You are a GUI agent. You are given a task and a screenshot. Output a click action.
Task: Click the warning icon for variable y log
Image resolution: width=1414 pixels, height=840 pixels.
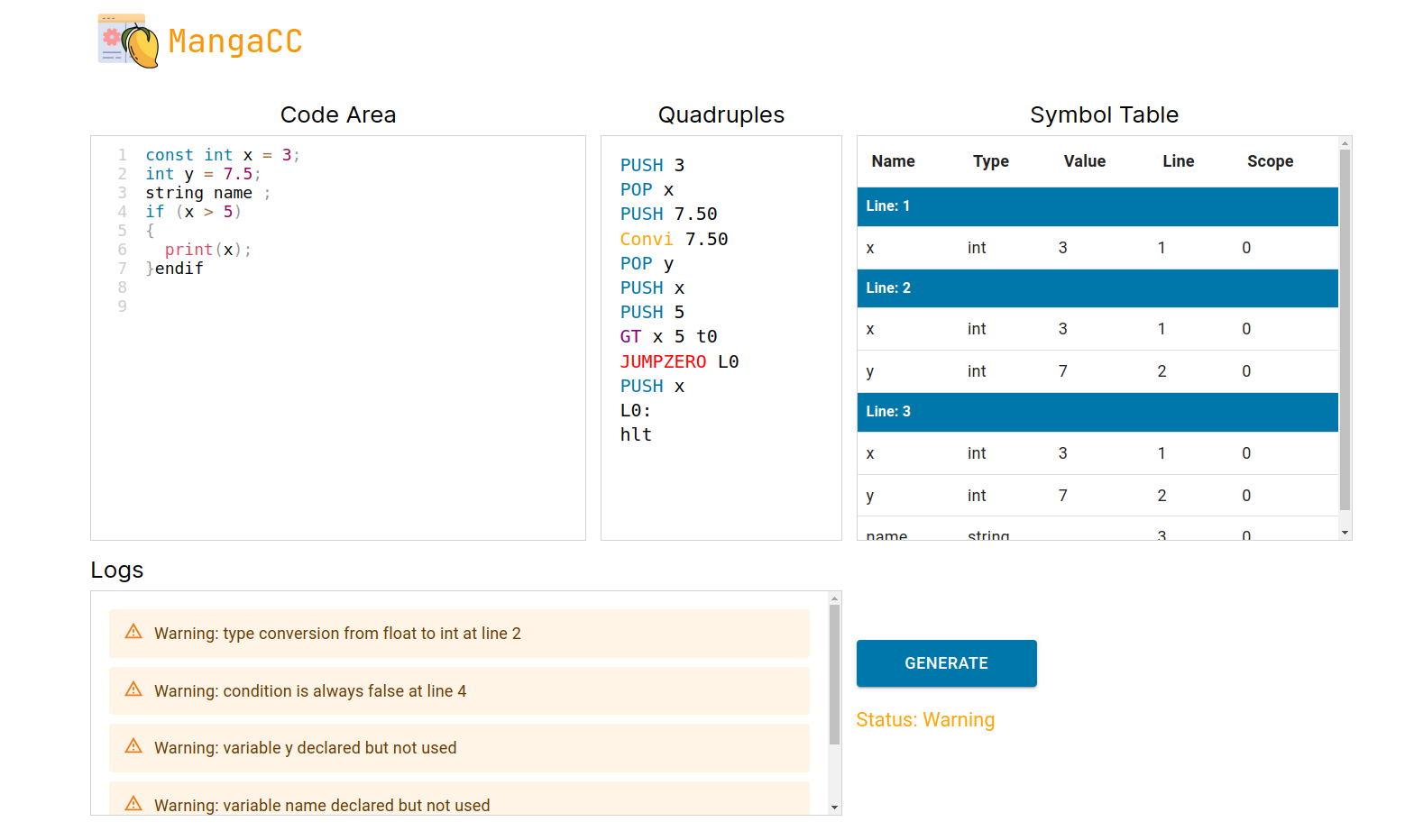pyautogui.click(x=133, y=746)
